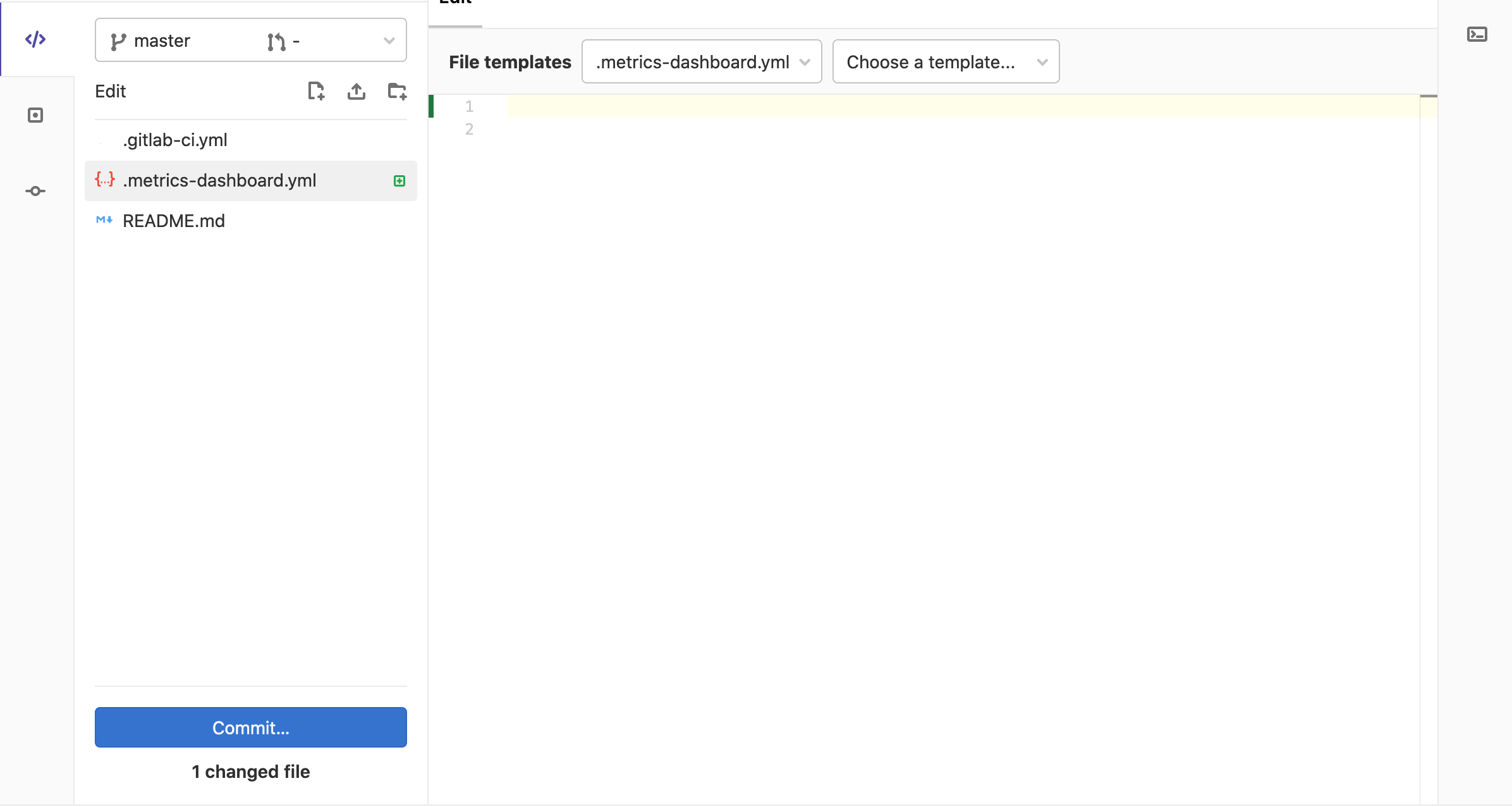Select the .gitlab-ci.yml file in the tree
Image resolution: width=1512 pixels, height=807 pixels.
point(175,140)
